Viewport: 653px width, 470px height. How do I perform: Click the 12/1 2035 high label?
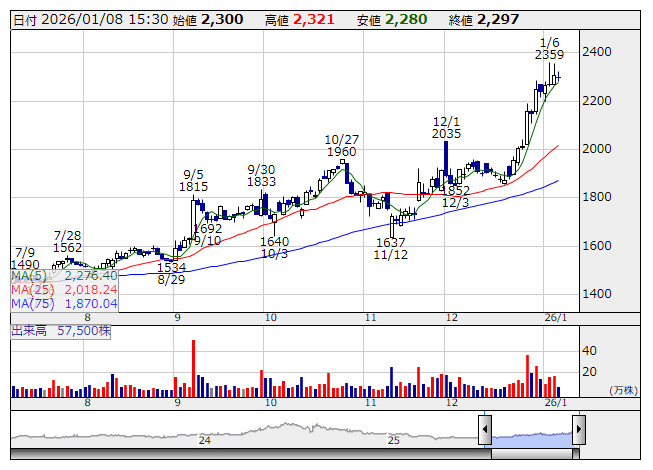click(x=446, y=128)
